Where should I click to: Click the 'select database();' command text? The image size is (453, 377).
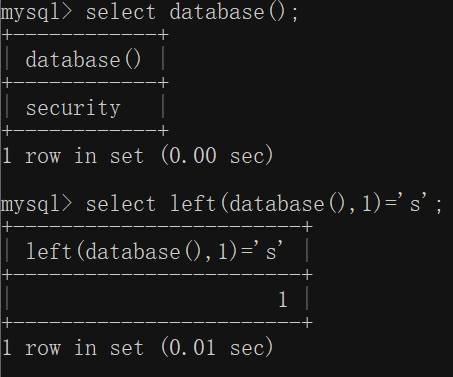(x=192, y=13)
